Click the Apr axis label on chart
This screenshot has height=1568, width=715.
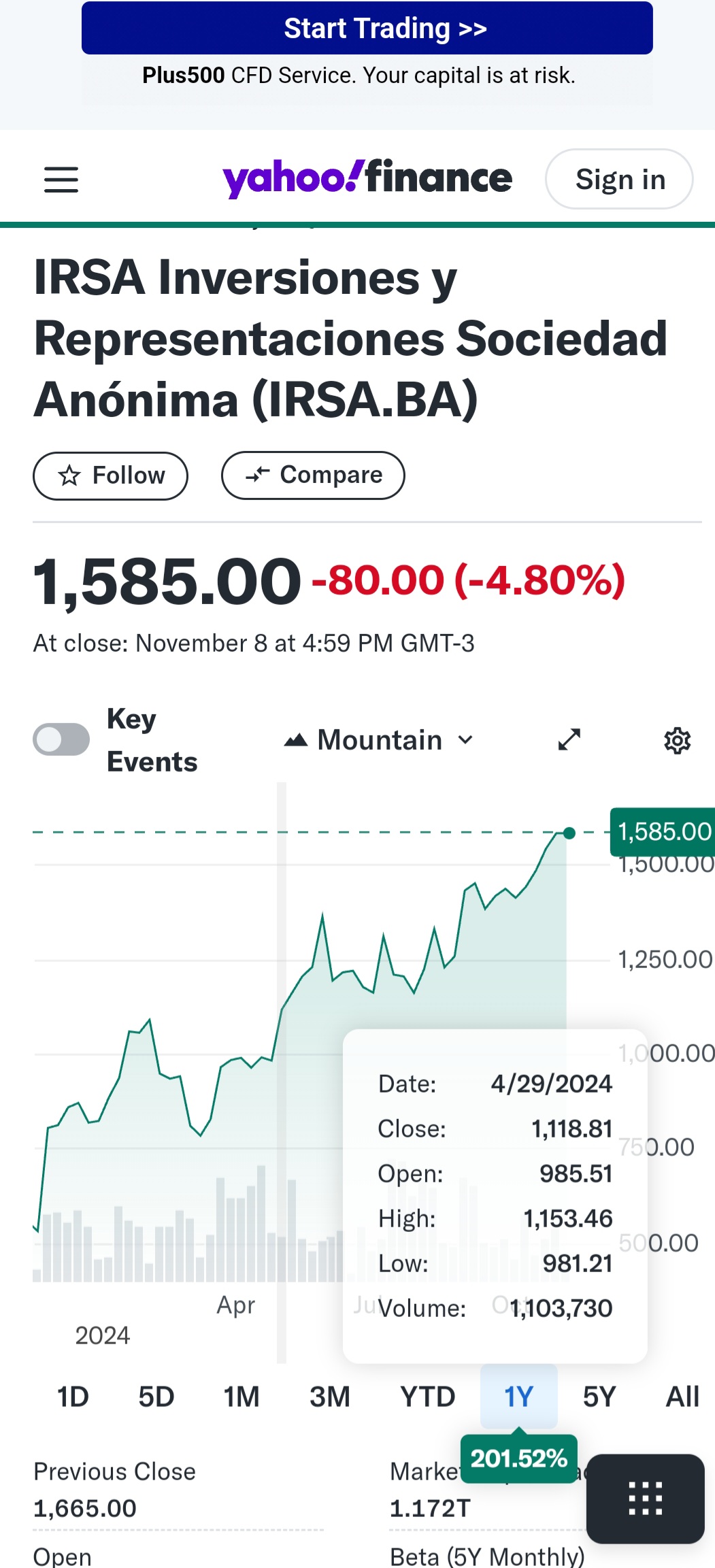(x=235, y=1305)
